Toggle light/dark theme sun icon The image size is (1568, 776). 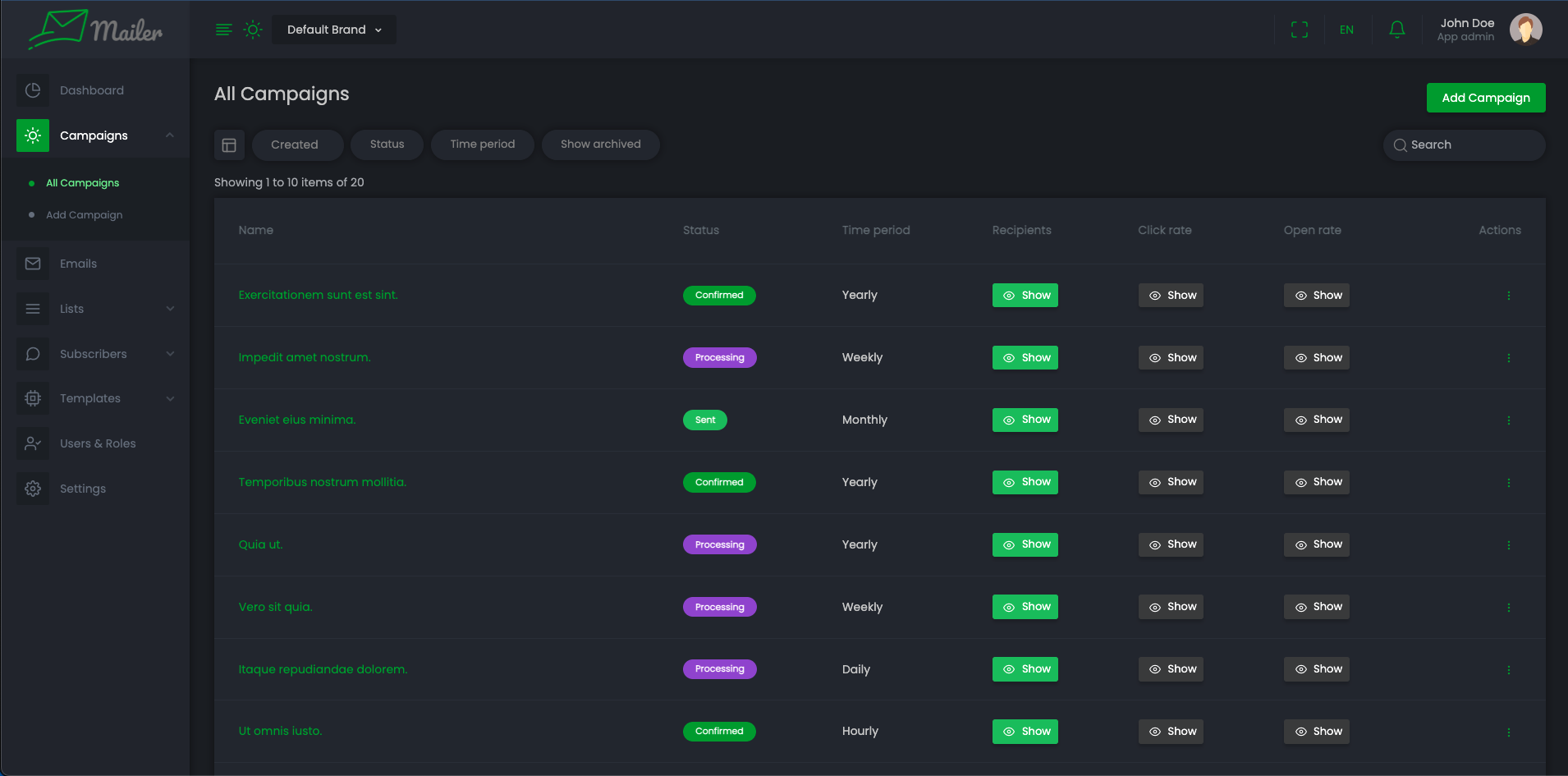tap(253, 30)
